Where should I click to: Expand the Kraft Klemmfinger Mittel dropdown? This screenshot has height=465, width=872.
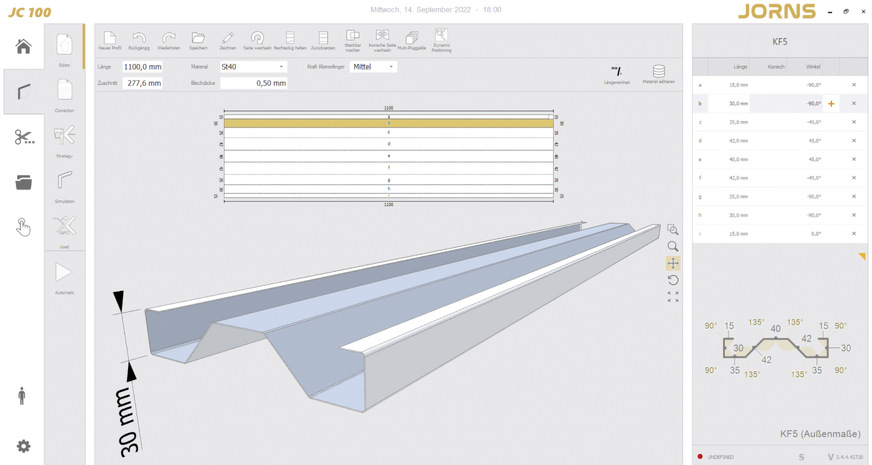tap(373, 67)
